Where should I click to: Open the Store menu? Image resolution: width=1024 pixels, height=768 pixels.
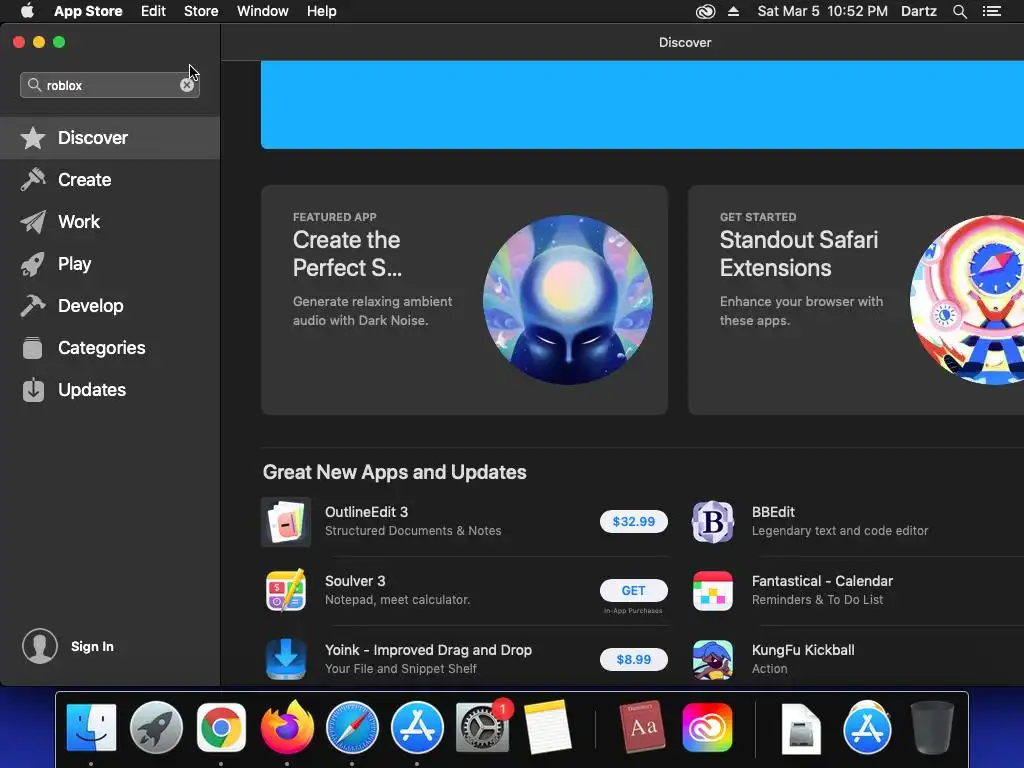201,11
